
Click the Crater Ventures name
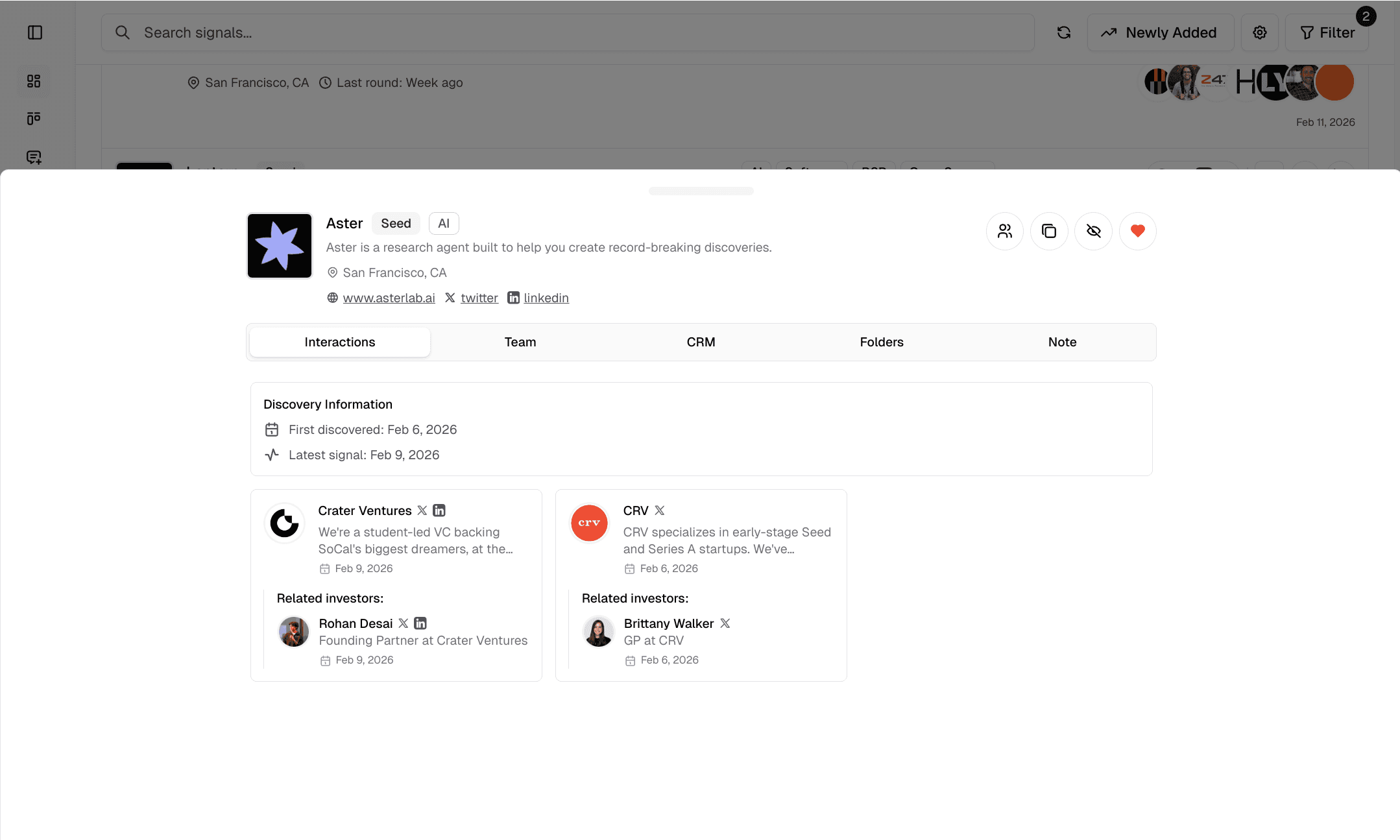365,510
